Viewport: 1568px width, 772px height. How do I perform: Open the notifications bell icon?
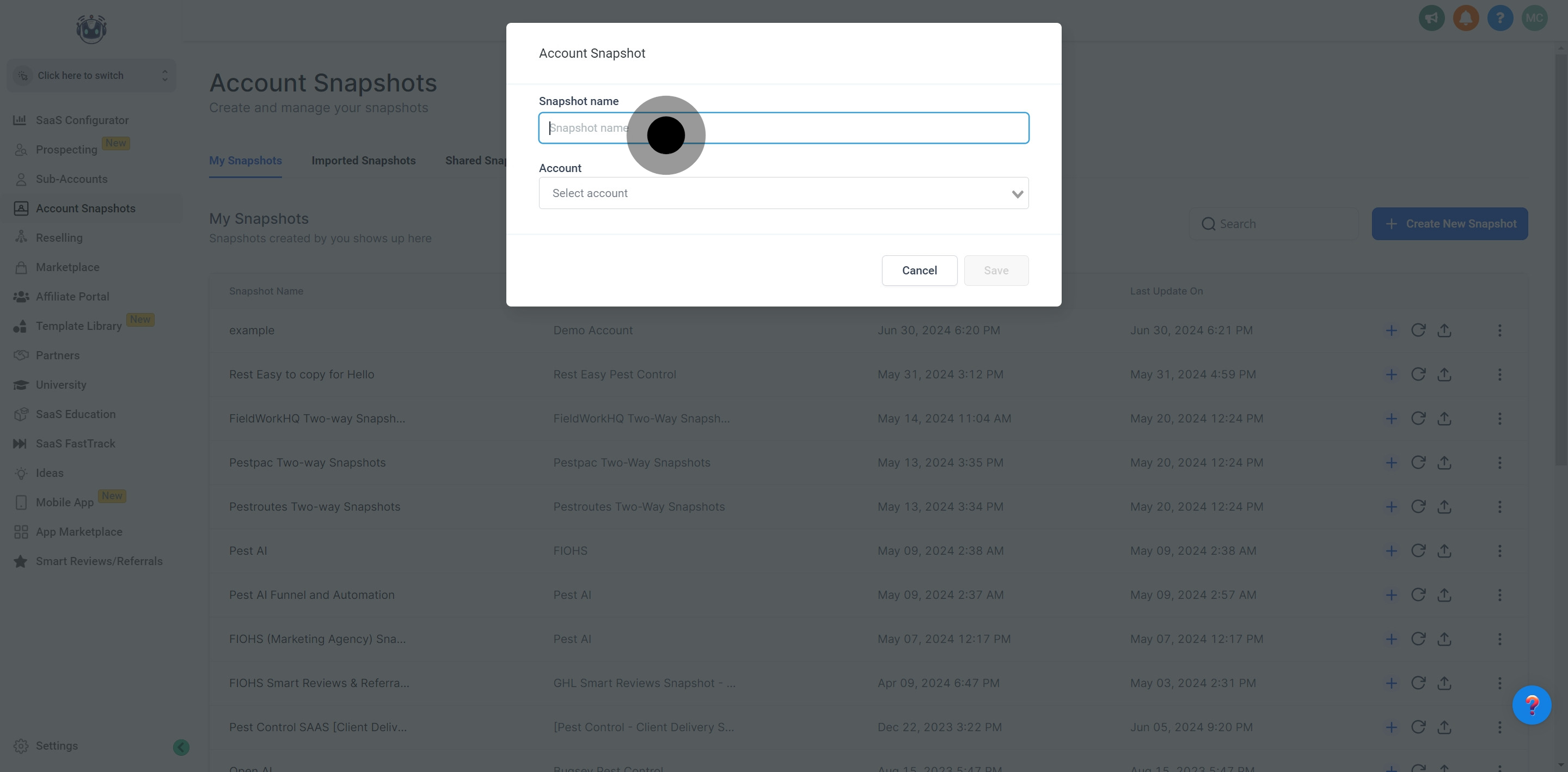tap(1466, 17)
